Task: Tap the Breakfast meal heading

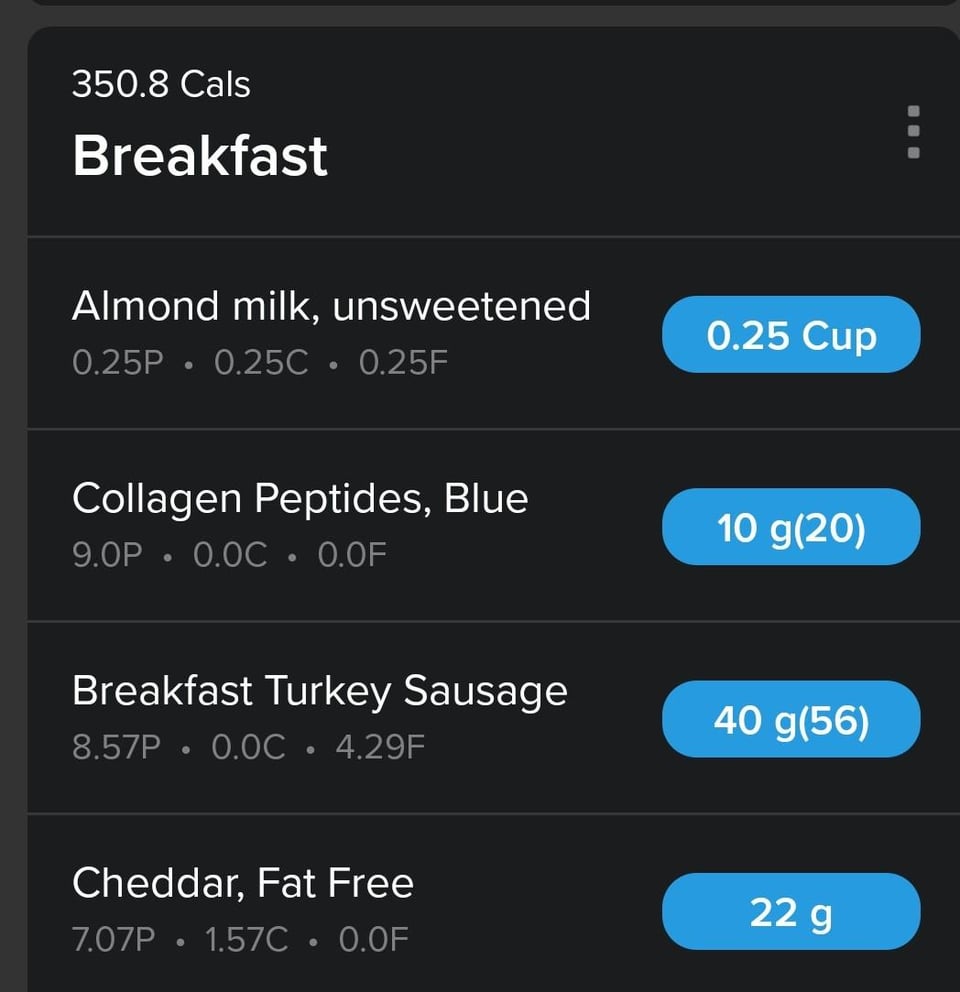Action: pyautogui.click(x=200, y=156)
